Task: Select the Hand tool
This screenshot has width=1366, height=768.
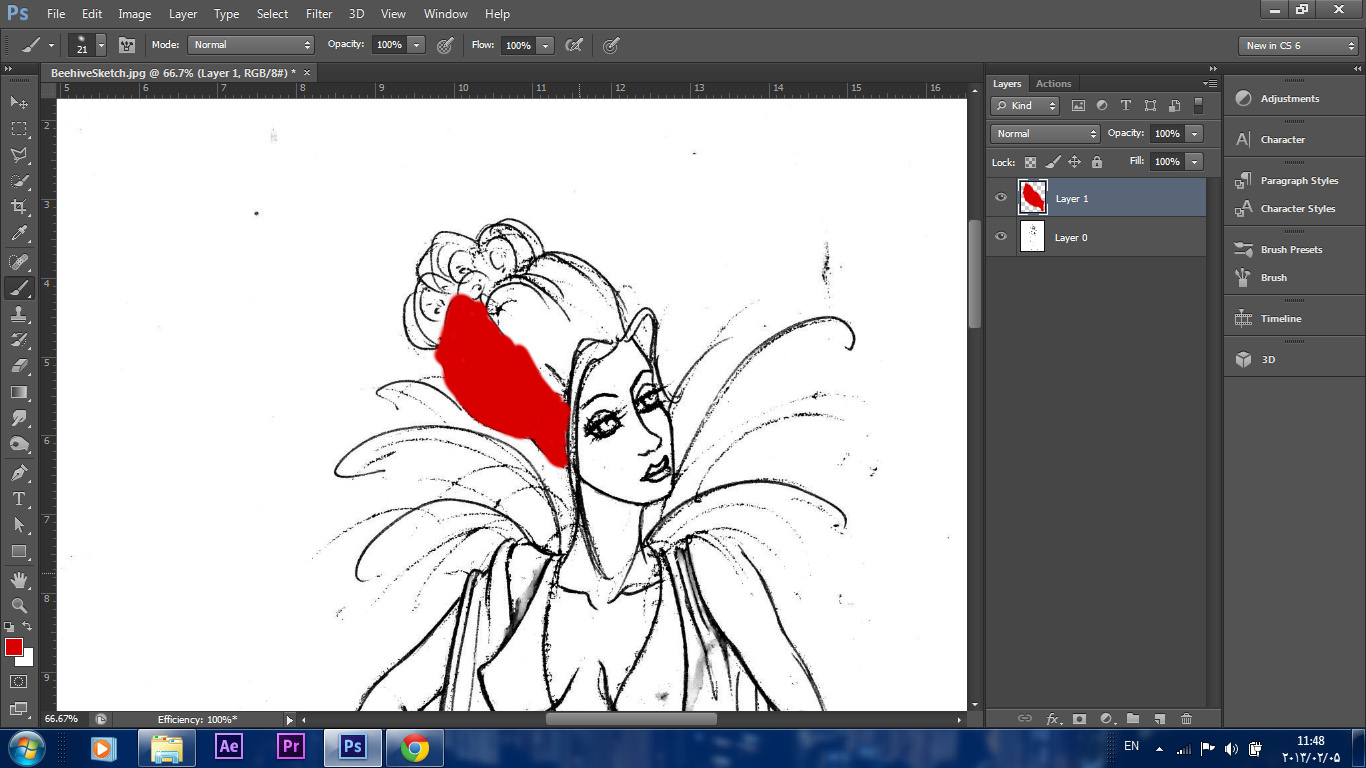Action: coord(19,580)
